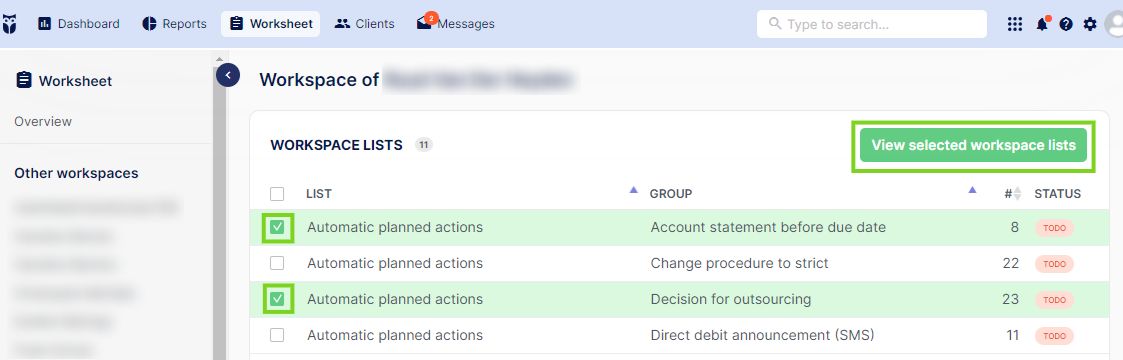Viewport: 1123px width, 360px height.
Task: Check the Direct debit announcement (SMS) row
Action: point(277,335)
